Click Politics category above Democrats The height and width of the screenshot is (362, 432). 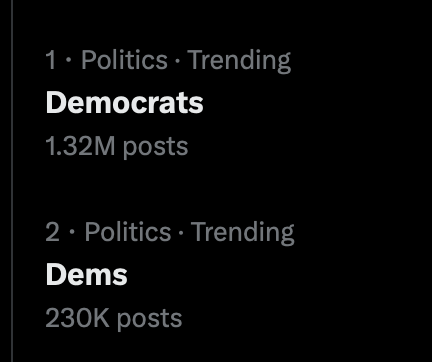click(124, 60)
